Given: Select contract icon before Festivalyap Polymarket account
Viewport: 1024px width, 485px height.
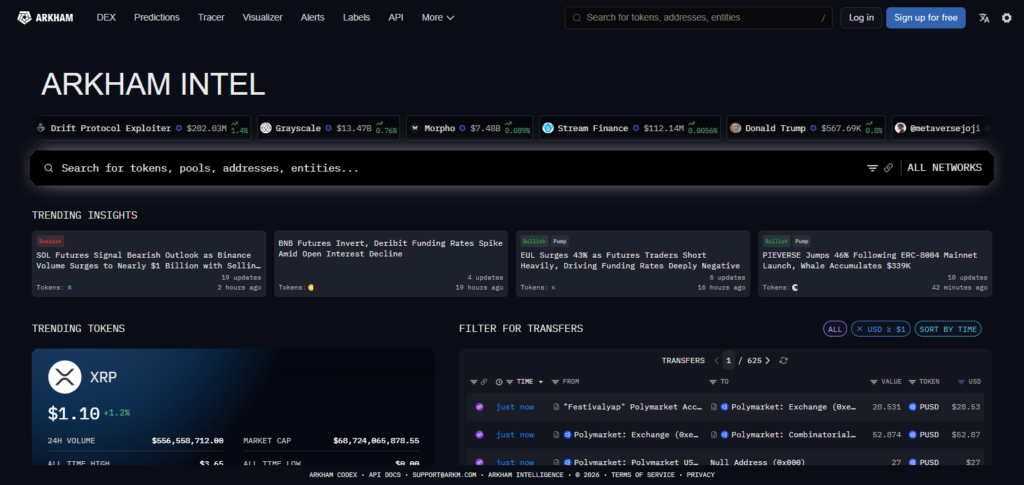Looking at the screenshot, I should 556,407.
